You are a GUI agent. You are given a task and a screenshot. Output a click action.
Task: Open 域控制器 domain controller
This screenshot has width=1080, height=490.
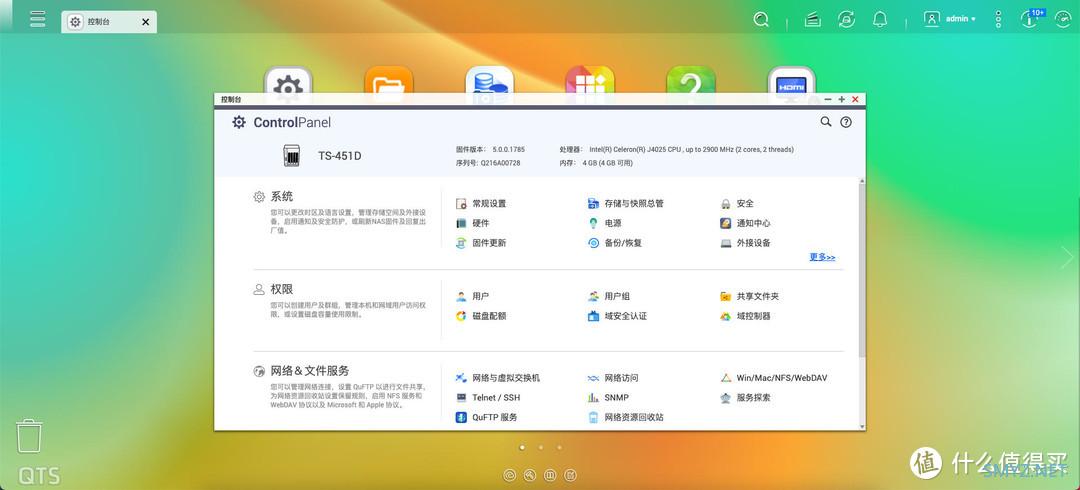745,316
